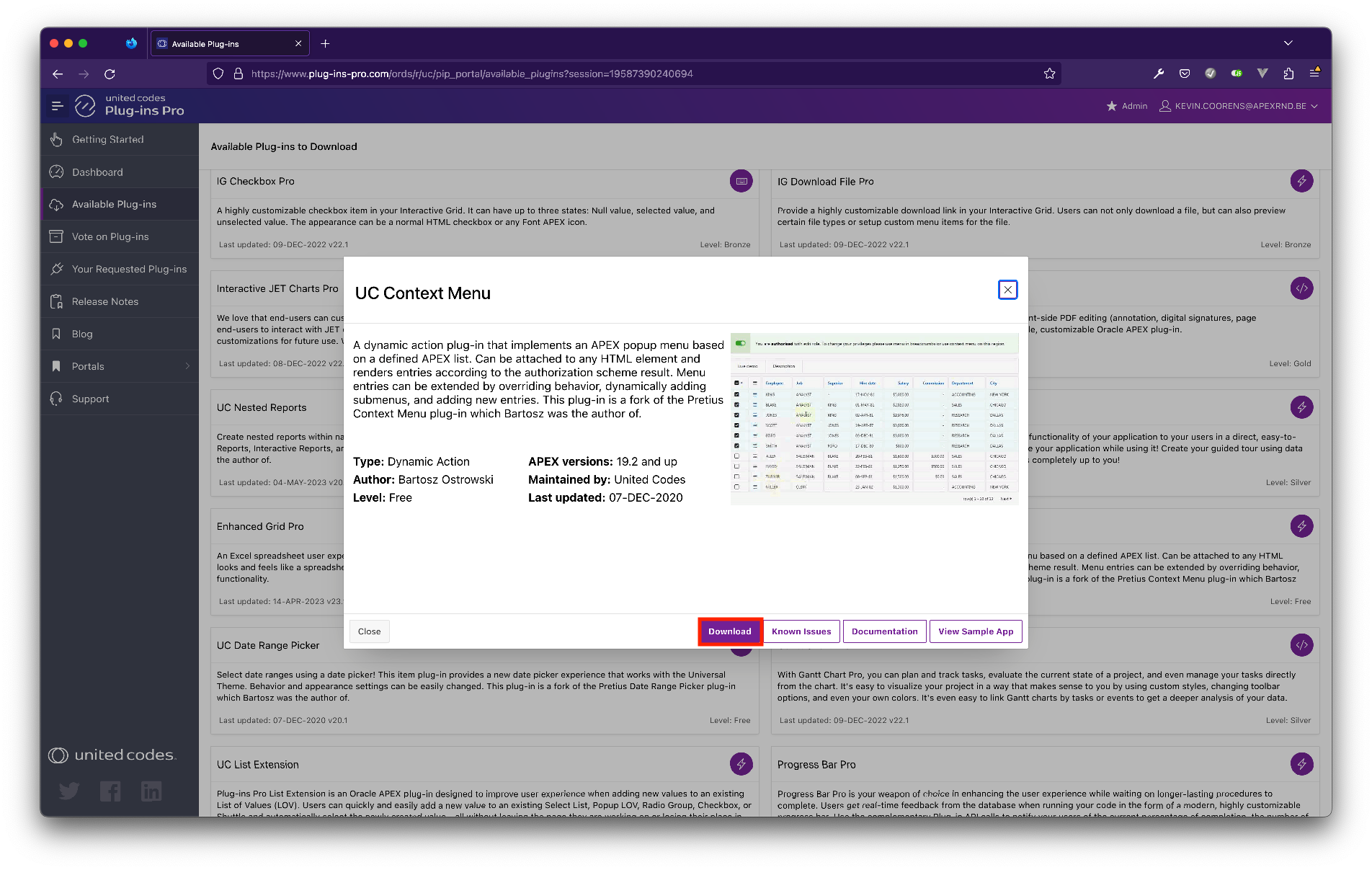Select the Available Plug-ins browser tab
Image resolution: width=1372 pixels, height=870 pixels.
(x=230, y=44)
